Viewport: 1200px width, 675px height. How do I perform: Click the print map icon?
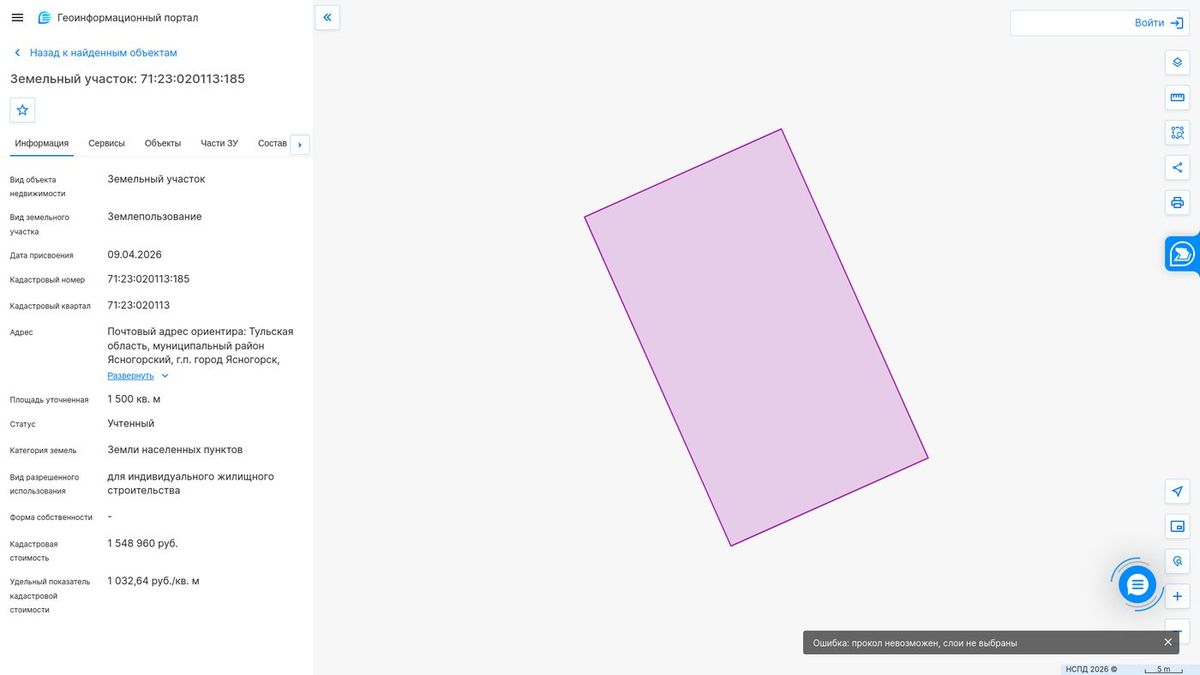[x=1177, y=202]
